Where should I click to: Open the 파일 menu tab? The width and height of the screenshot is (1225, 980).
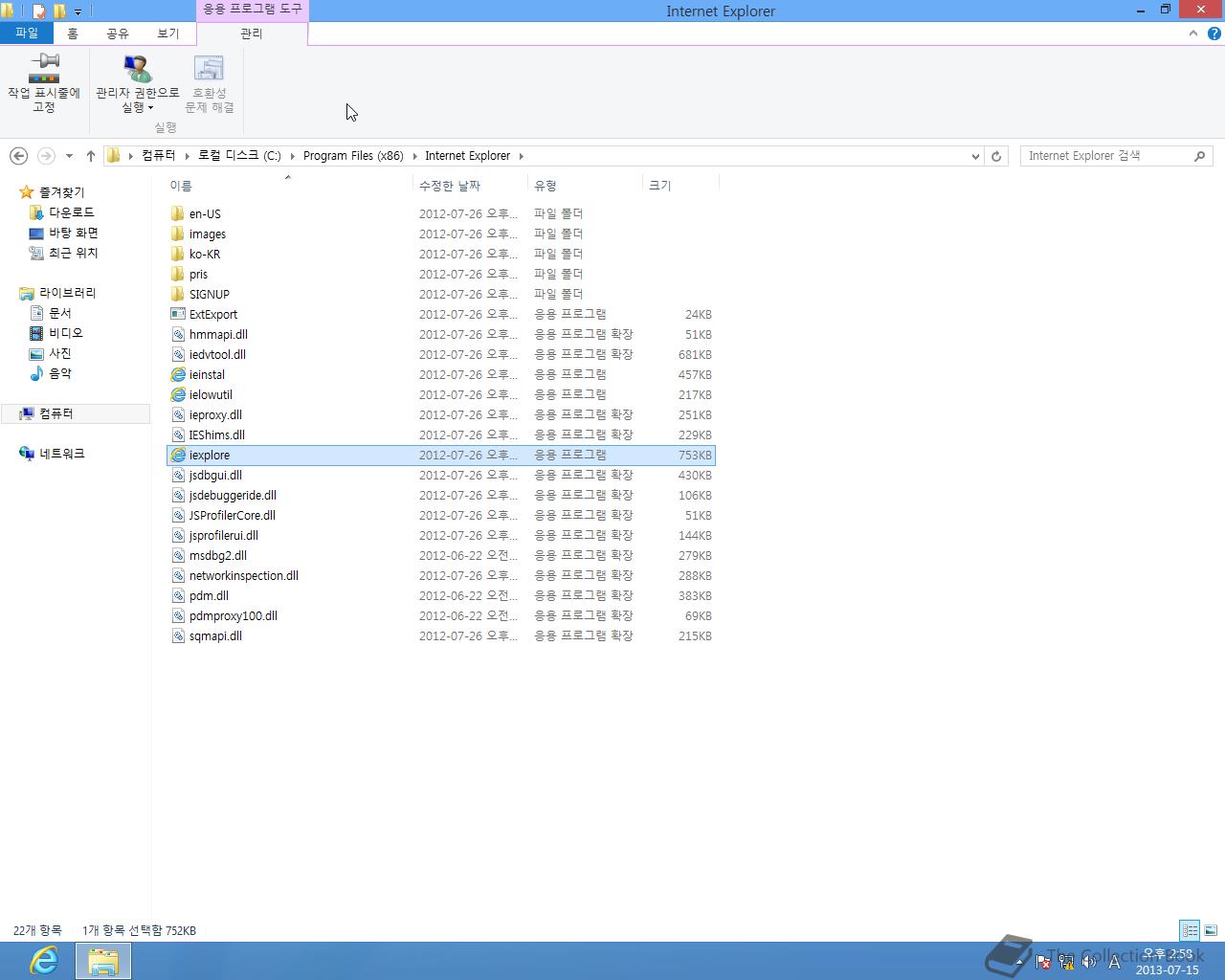coord(27,33)
